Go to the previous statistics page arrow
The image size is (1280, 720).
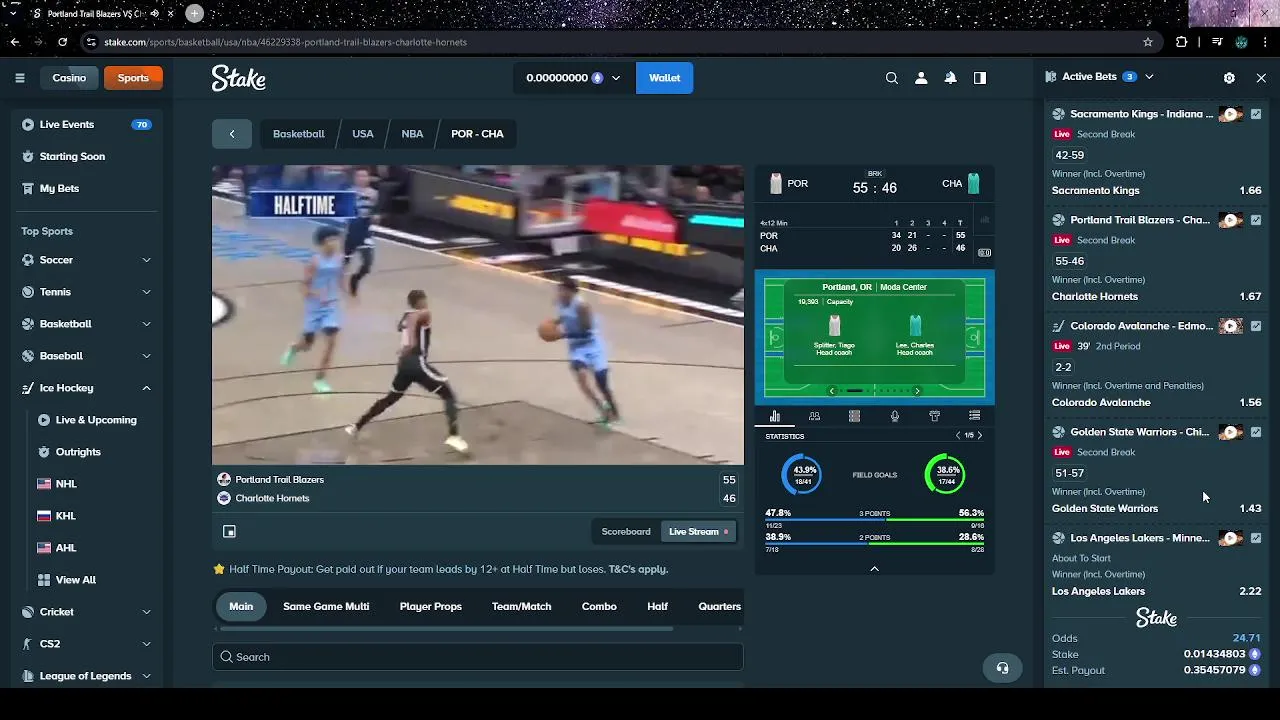coord(957,436)
